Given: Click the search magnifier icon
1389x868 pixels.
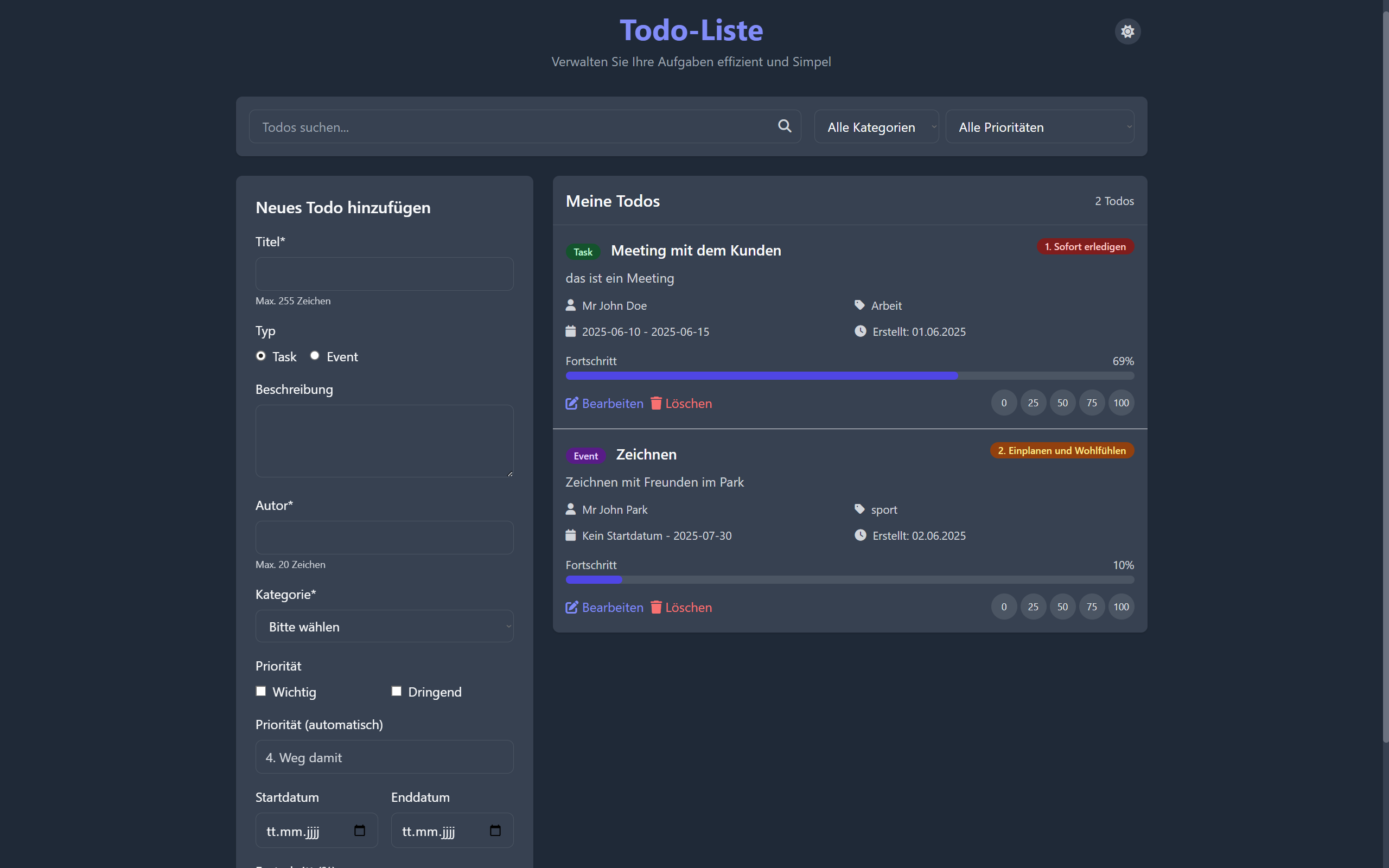Looking at the screenshot, I should pos(784,126).
